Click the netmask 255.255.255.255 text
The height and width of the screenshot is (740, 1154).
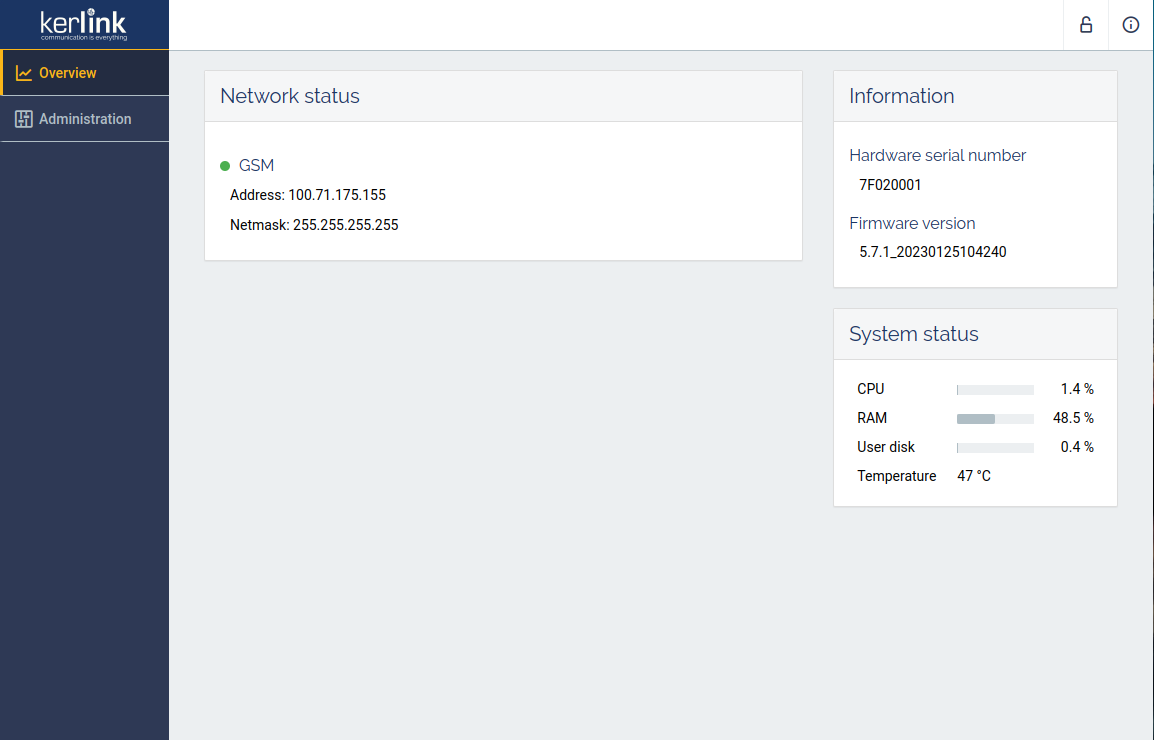pyautogui.click(x=345, y=225)
